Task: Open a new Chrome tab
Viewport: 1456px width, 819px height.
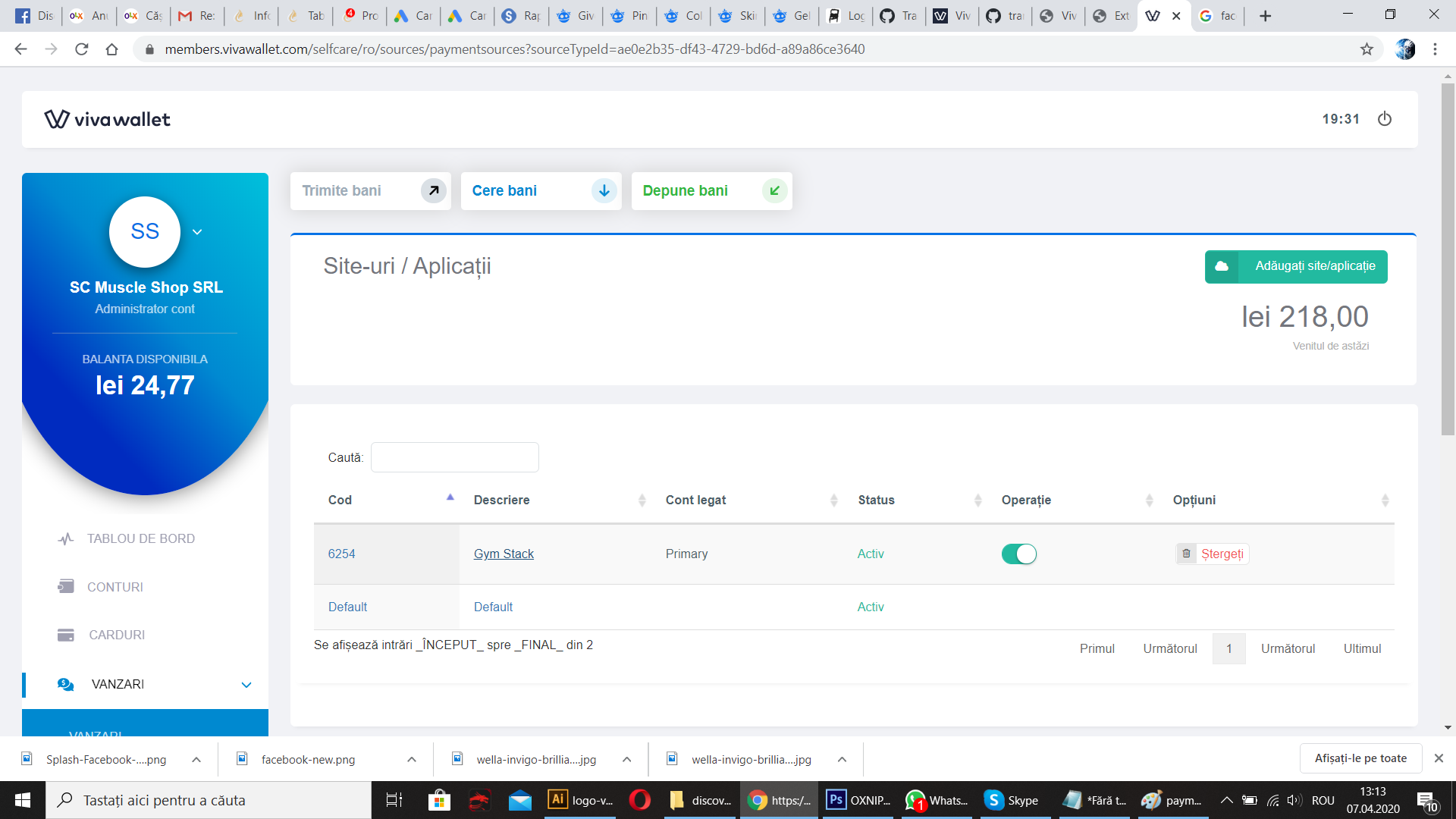Action: [1265, 16]
